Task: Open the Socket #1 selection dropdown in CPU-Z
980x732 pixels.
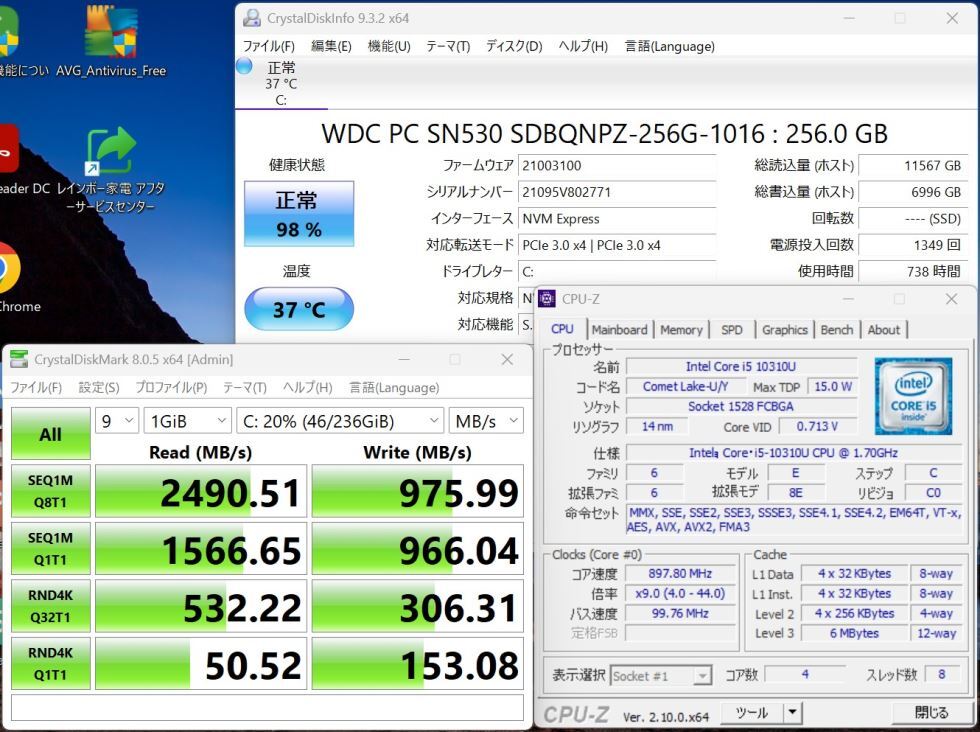Action: (x=661, y=676)
